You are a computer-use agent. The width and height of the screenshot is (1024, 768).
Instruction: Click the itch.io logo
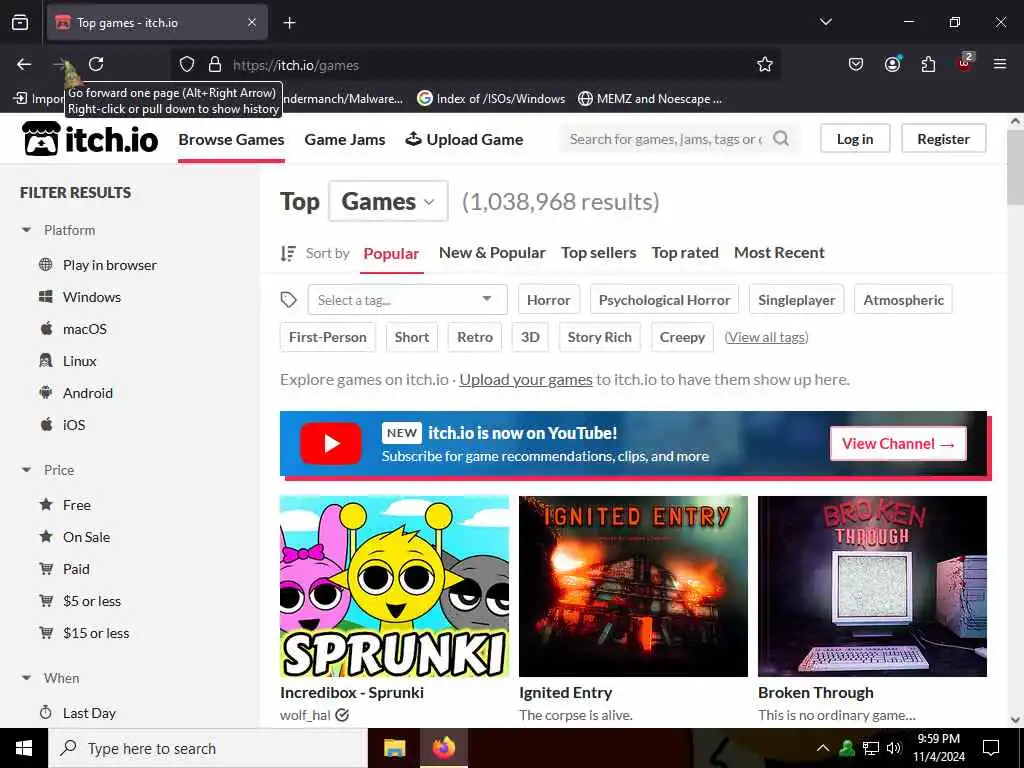pyautogui.click(x=89, y=138)
